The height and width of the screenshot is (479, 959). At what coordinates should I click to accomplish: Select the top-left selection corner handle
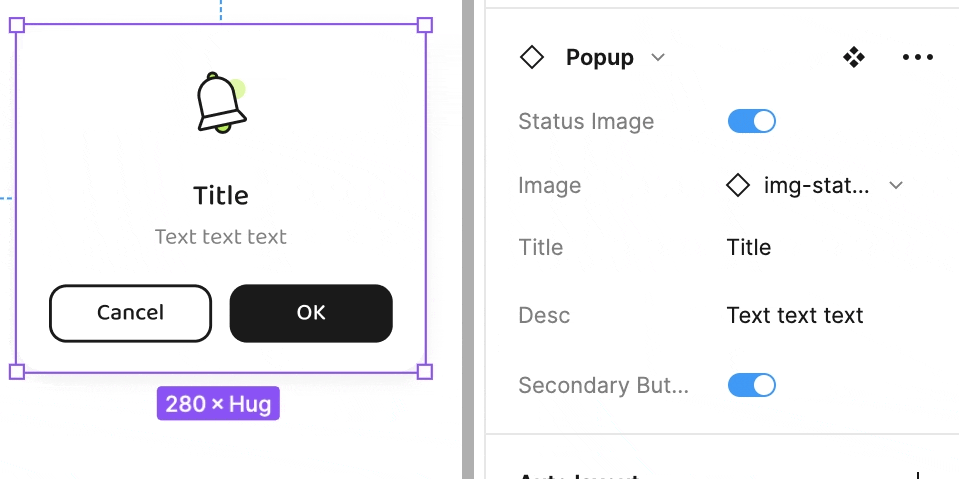[17, 25]
